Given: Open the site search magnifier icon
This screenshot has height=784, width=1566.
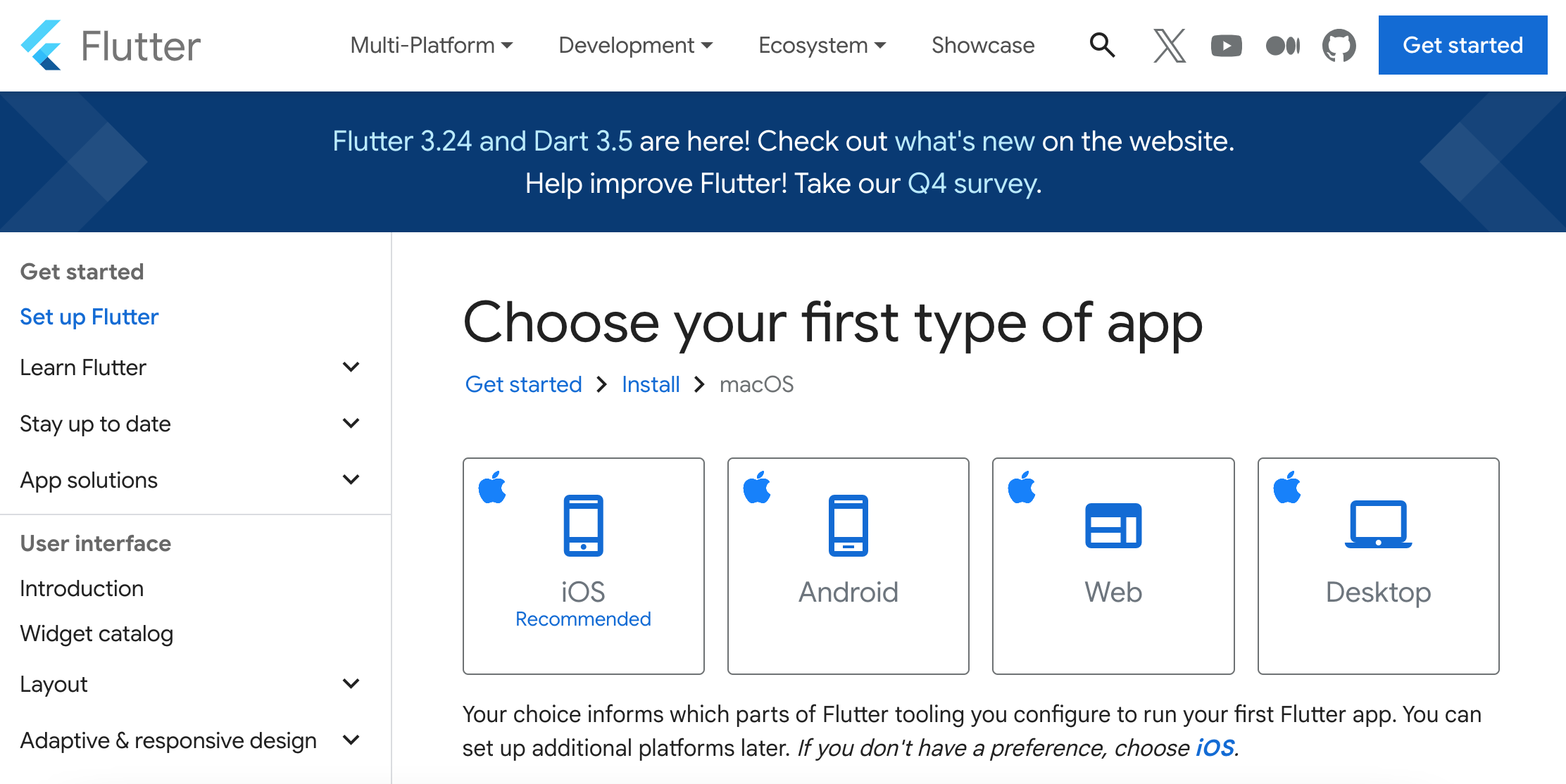Looking at the screenshot, I should click(1102, 45).
